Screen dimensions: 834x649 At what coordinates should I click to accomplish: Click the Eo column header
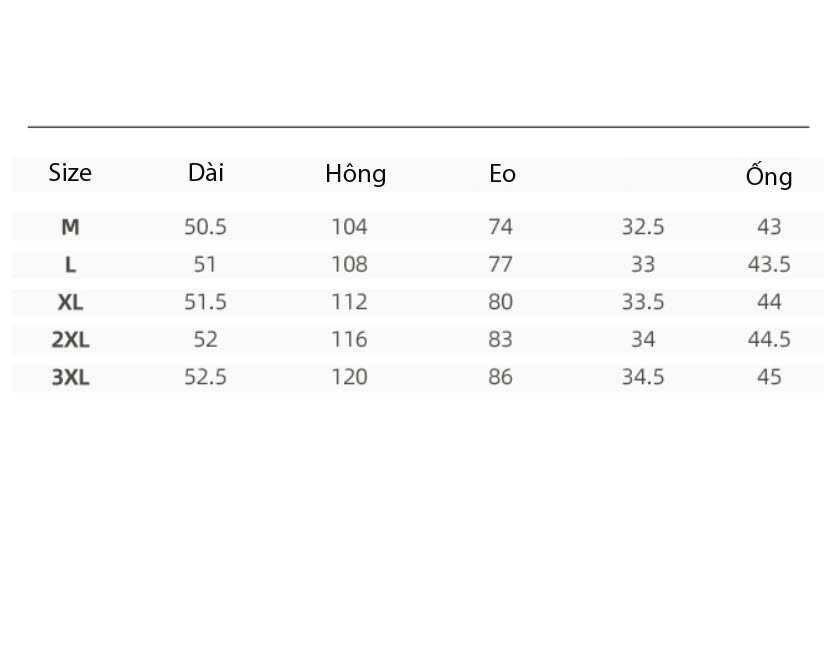[502, 174]
